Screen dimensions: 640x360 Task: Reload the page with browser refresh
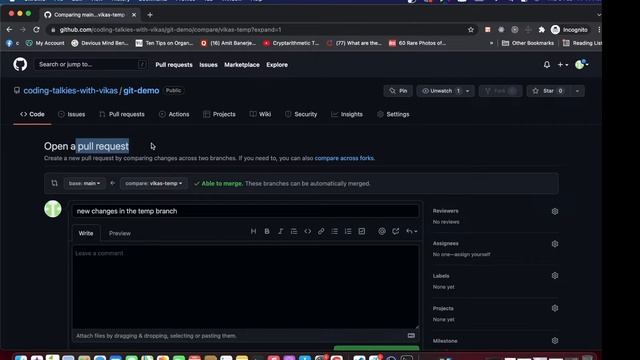coord(36,30)
